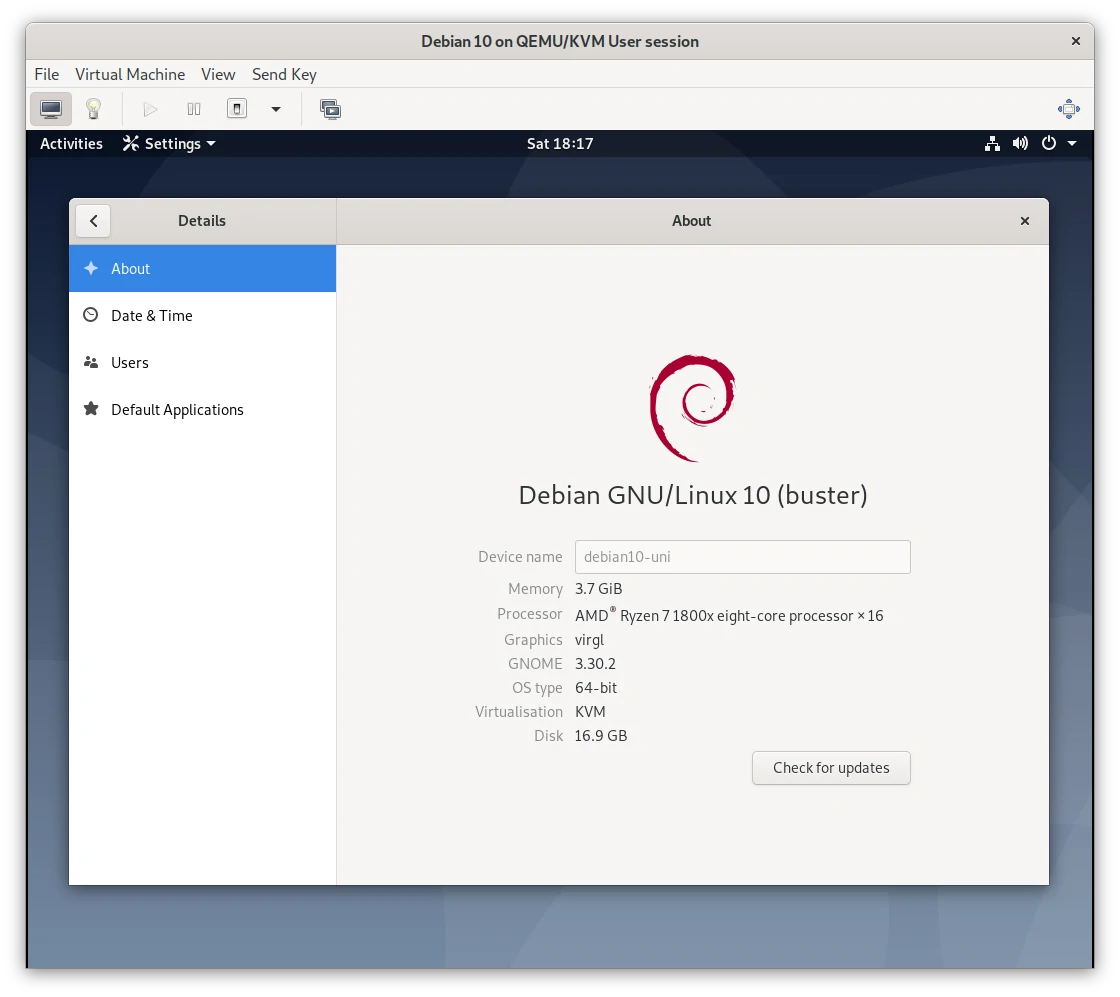
Task: Open the Settings app menu in top bar
Action: (x=169, y=144)
